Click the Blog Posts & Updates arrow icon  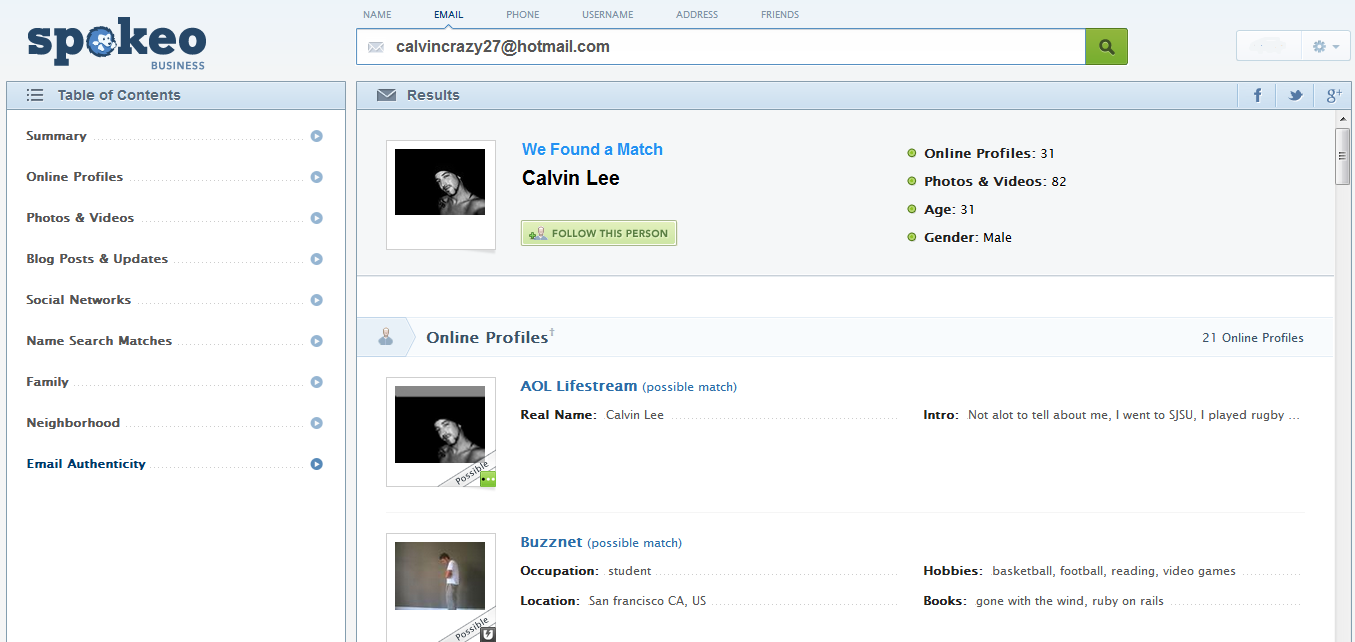pos(316,259)
